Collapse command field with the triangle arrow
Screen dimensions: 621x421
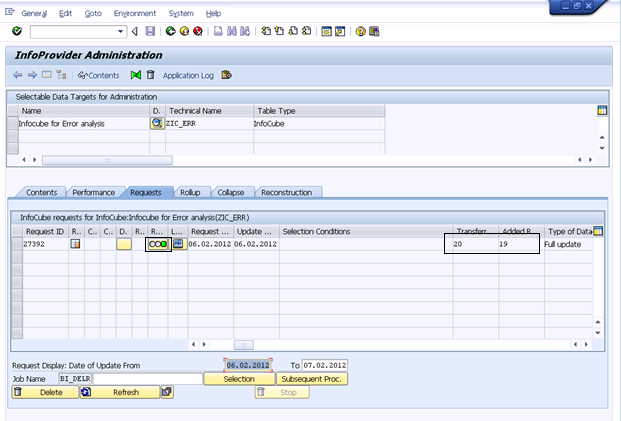[x=135, y=31]
